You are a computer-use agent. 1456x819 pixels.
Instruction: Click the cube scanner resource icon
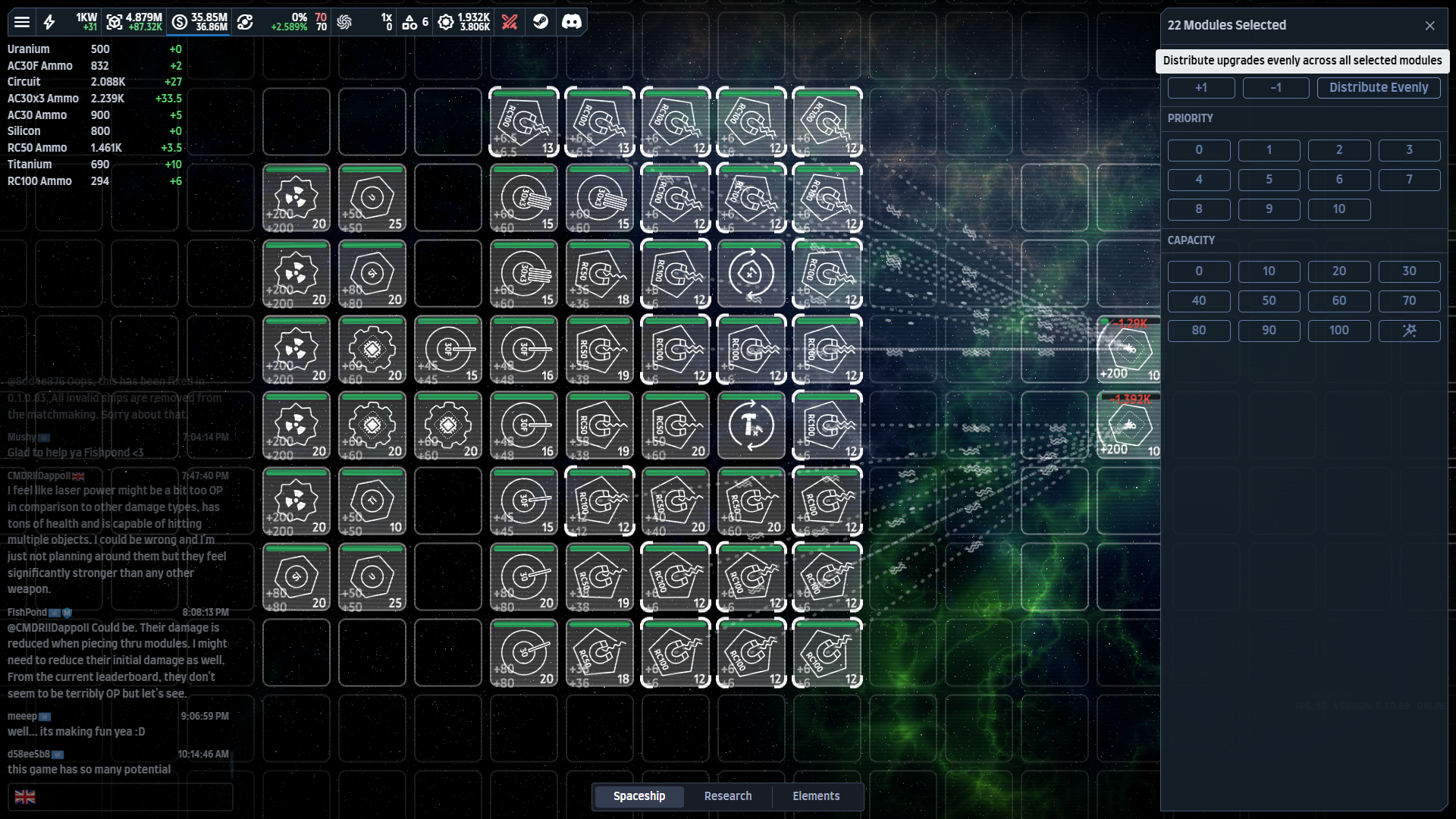click(x=115, y=22)
